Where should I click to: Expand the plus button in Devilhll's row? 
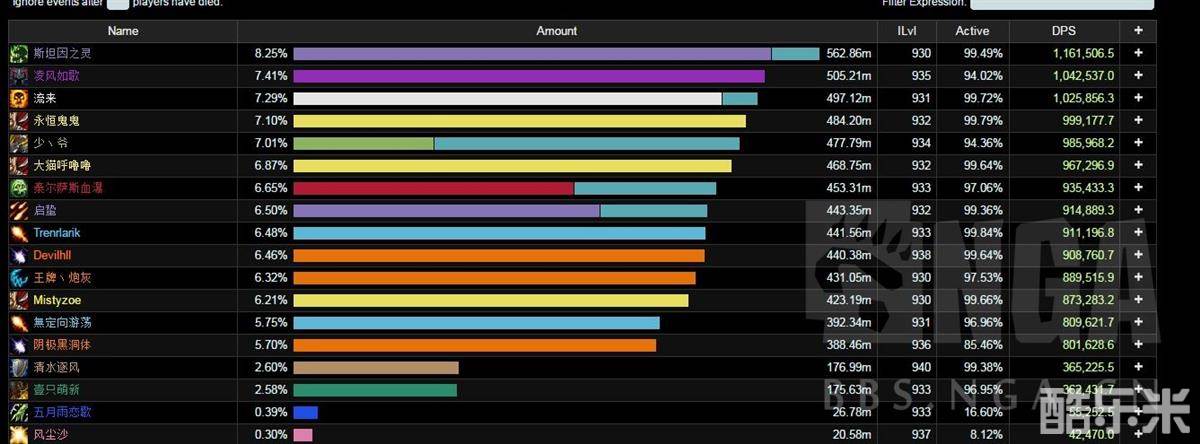pos(1138,255)
